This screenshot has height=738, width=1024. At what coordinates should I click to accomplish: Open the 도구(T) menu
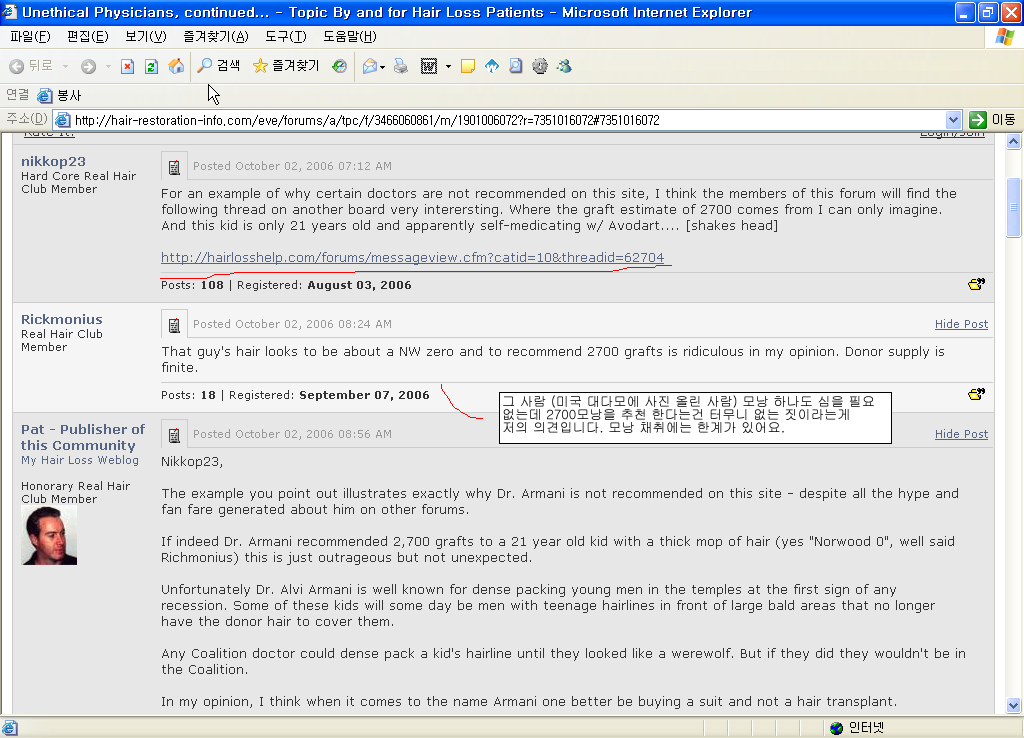(x=285, y=37)
